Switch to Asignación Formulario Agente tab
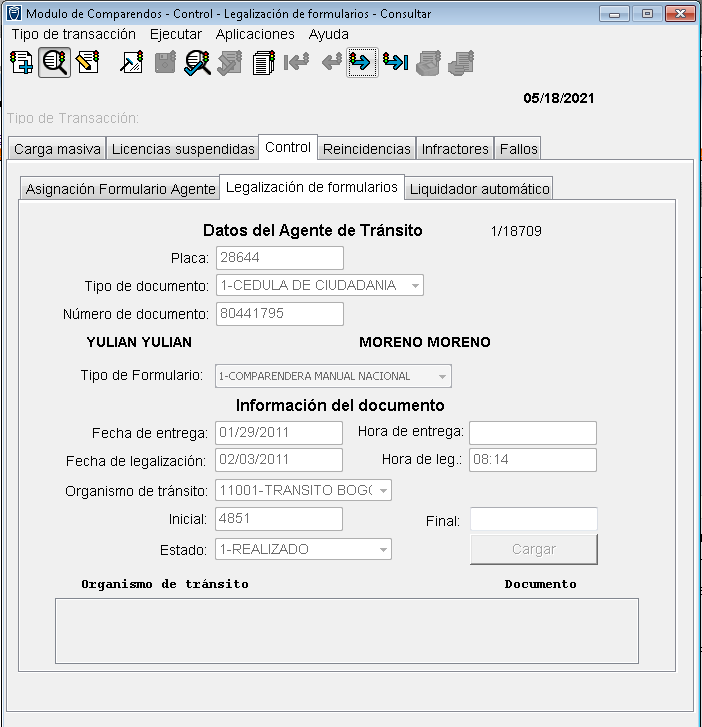This screenshot has height=727, width=702. tap(120, 189)
